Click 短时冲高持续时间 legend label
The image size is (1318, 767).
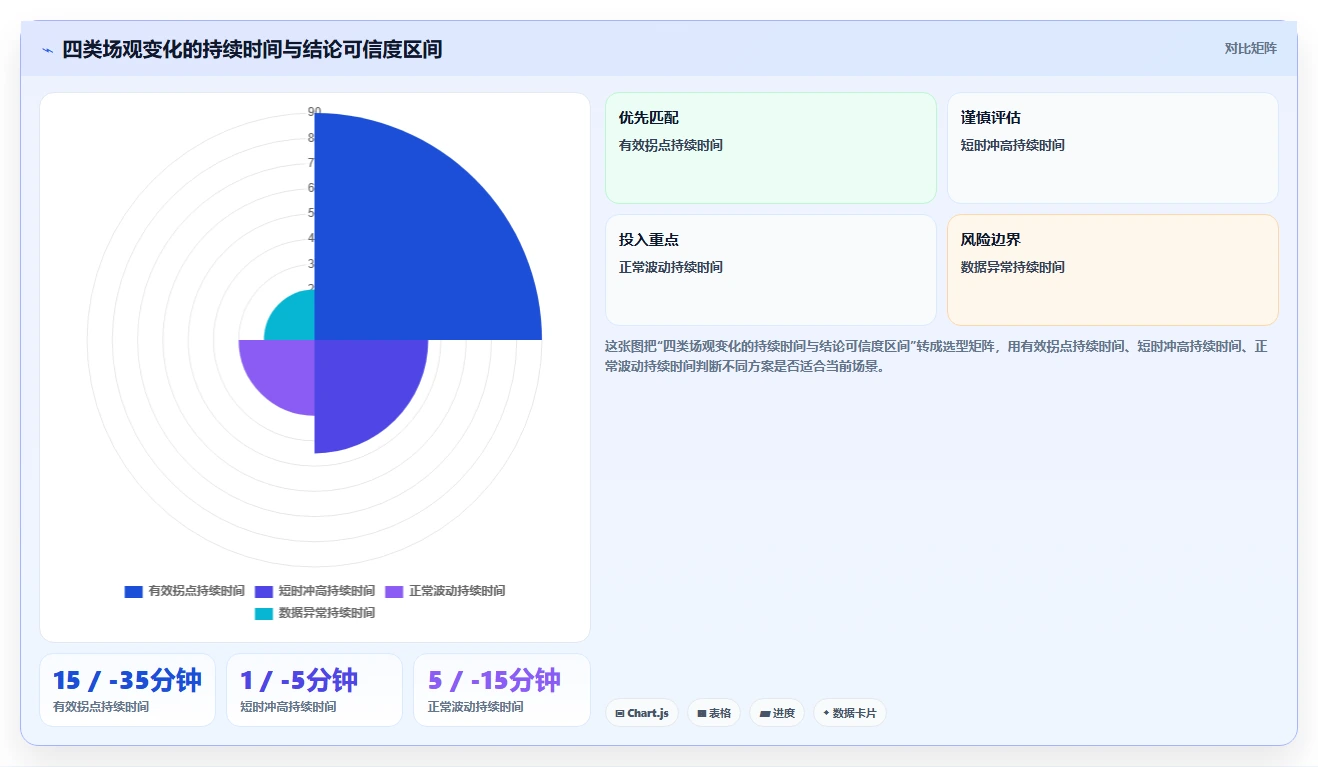click(x=327, y=592)
